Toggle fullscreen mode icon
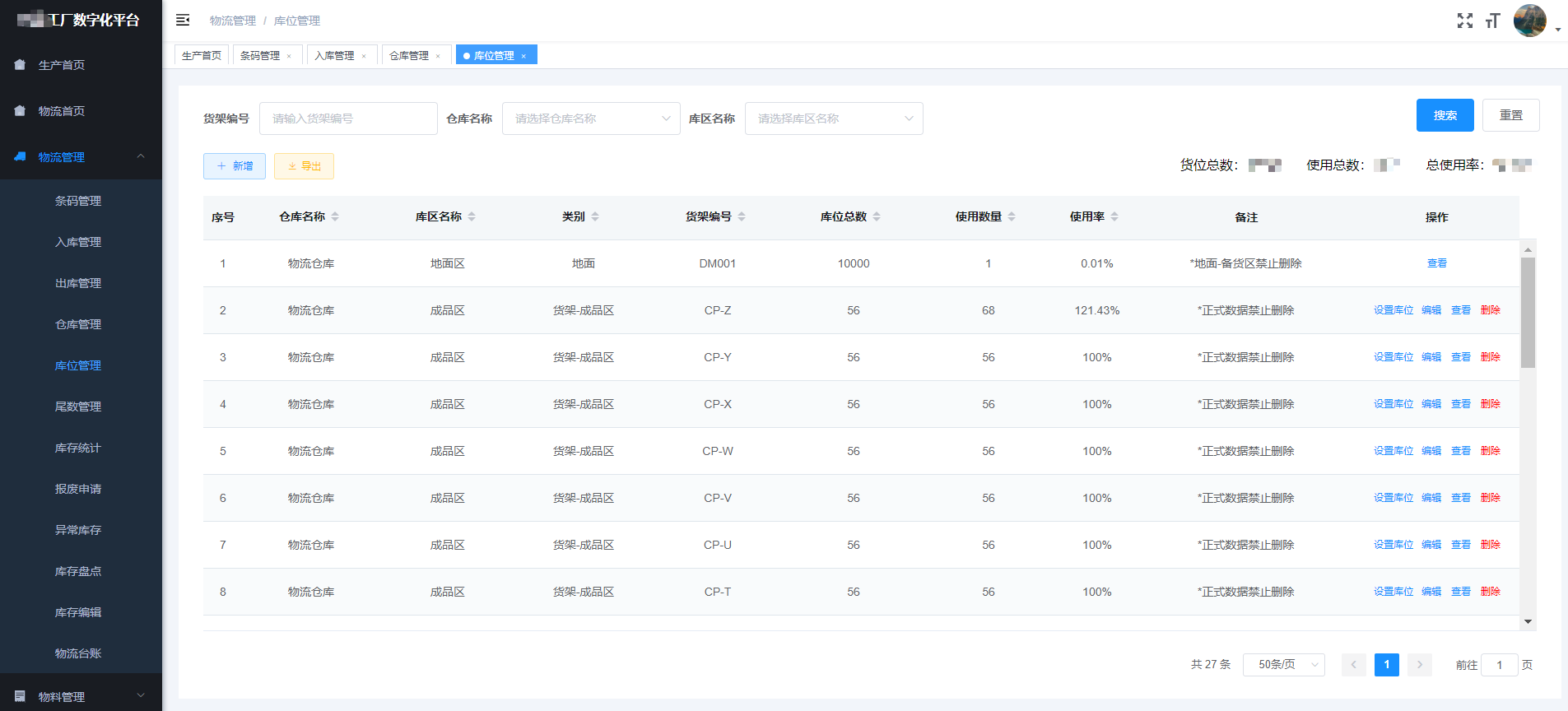This screenshot has height=711, width=1568. tap(1465, 21)
